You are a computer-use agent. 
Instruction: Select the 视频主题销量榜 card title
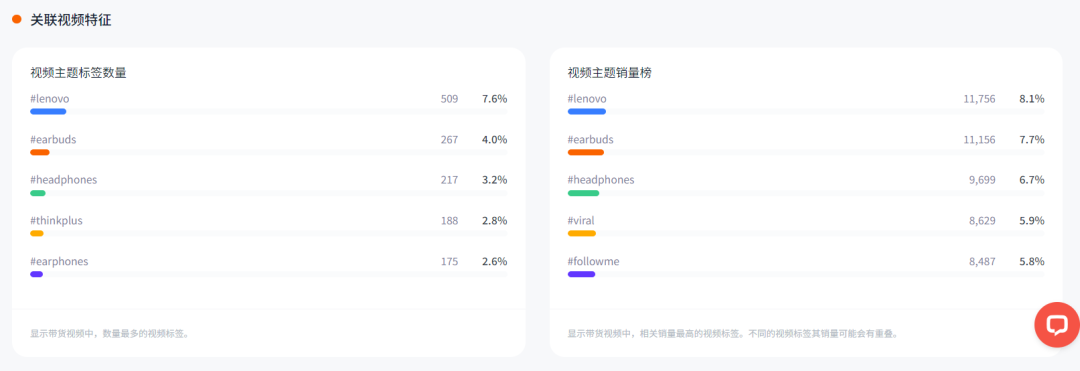coord(610,73)
